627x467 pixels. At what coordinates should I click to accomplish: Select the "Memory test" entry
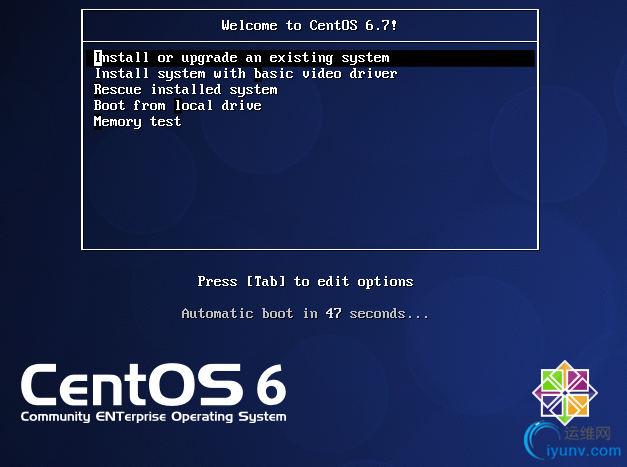(x=137, y=122)
